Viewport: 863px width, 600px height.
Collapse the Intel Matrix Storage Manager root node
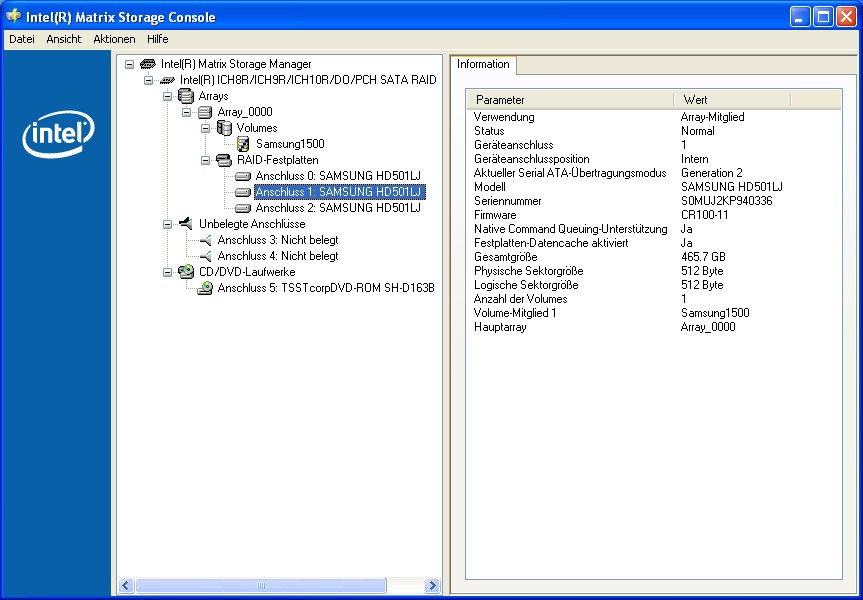tap(129, 64)
